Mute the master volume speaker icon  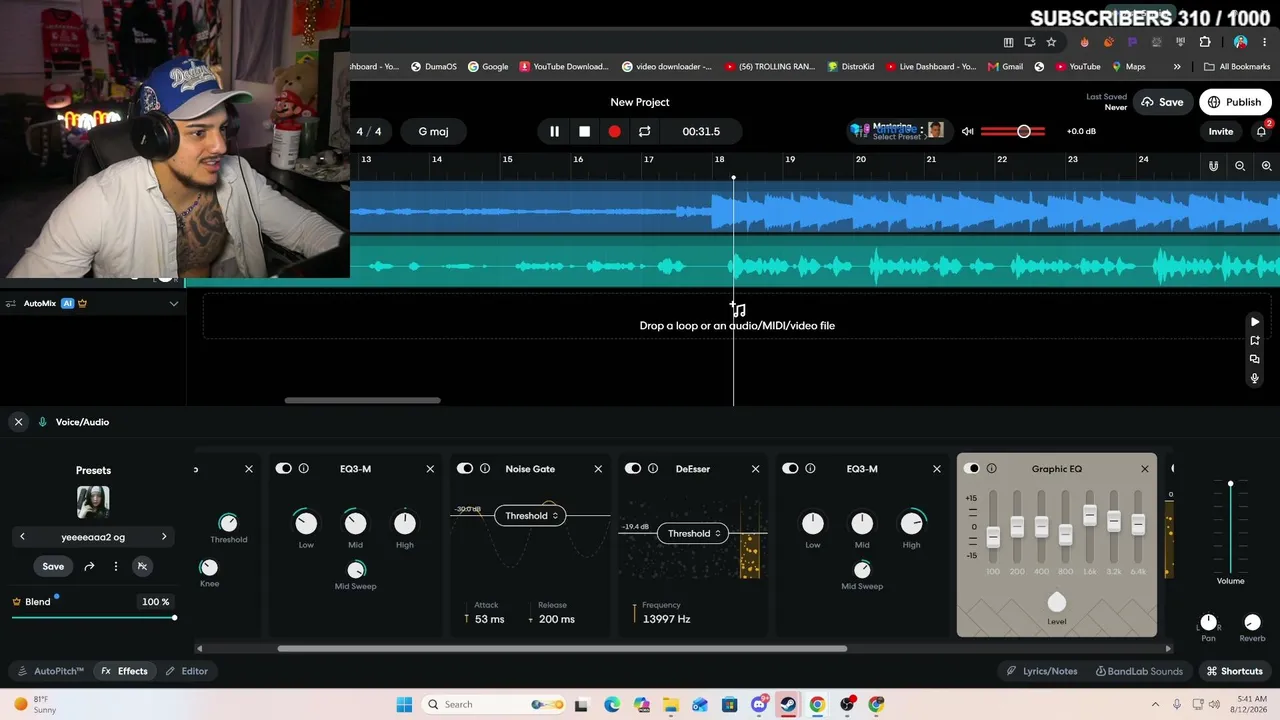tap(967, 131)
